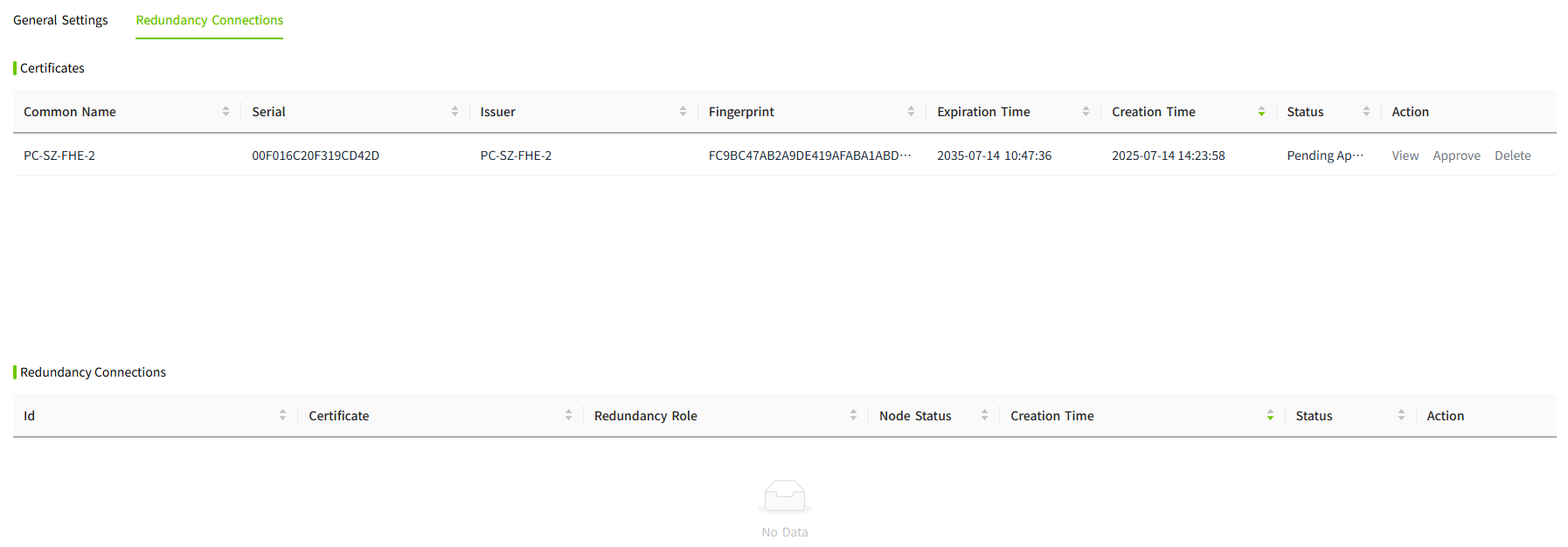
Task: Sort certificates by Fingerprint column
Action: coord(911,112)
